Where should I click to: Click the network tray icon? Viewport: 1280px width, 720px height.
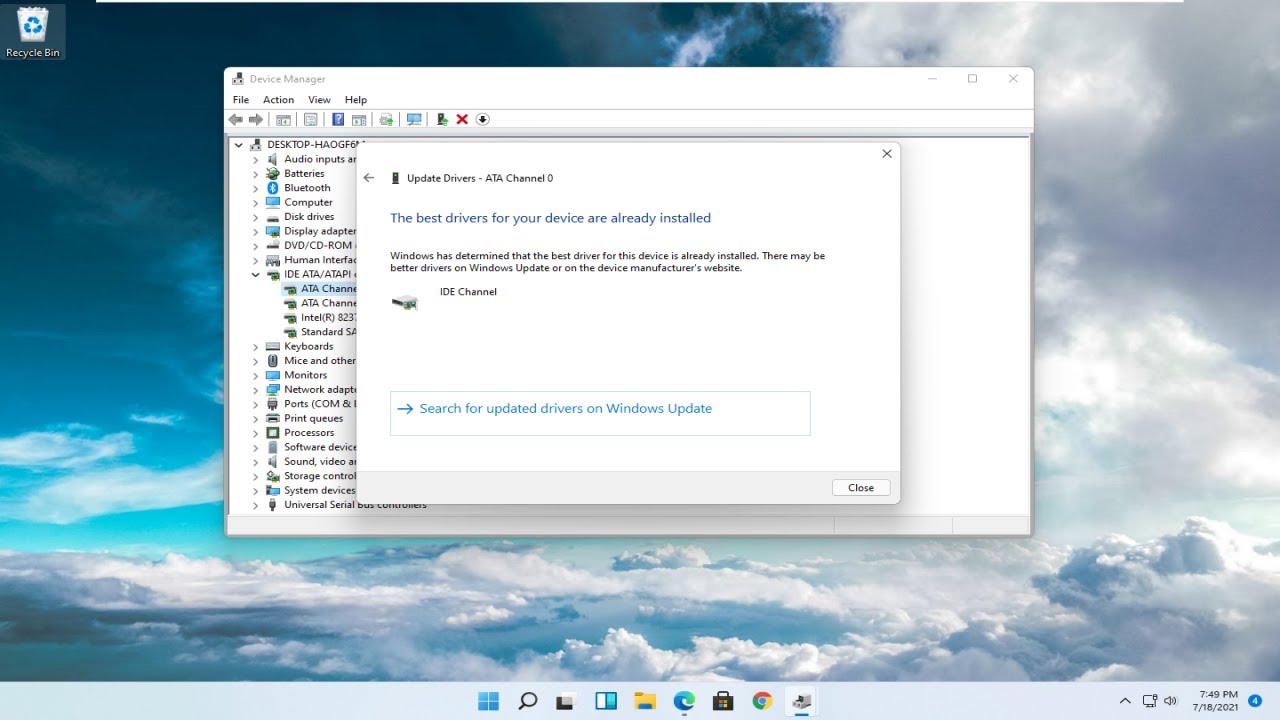click(x=1150, y=701)
